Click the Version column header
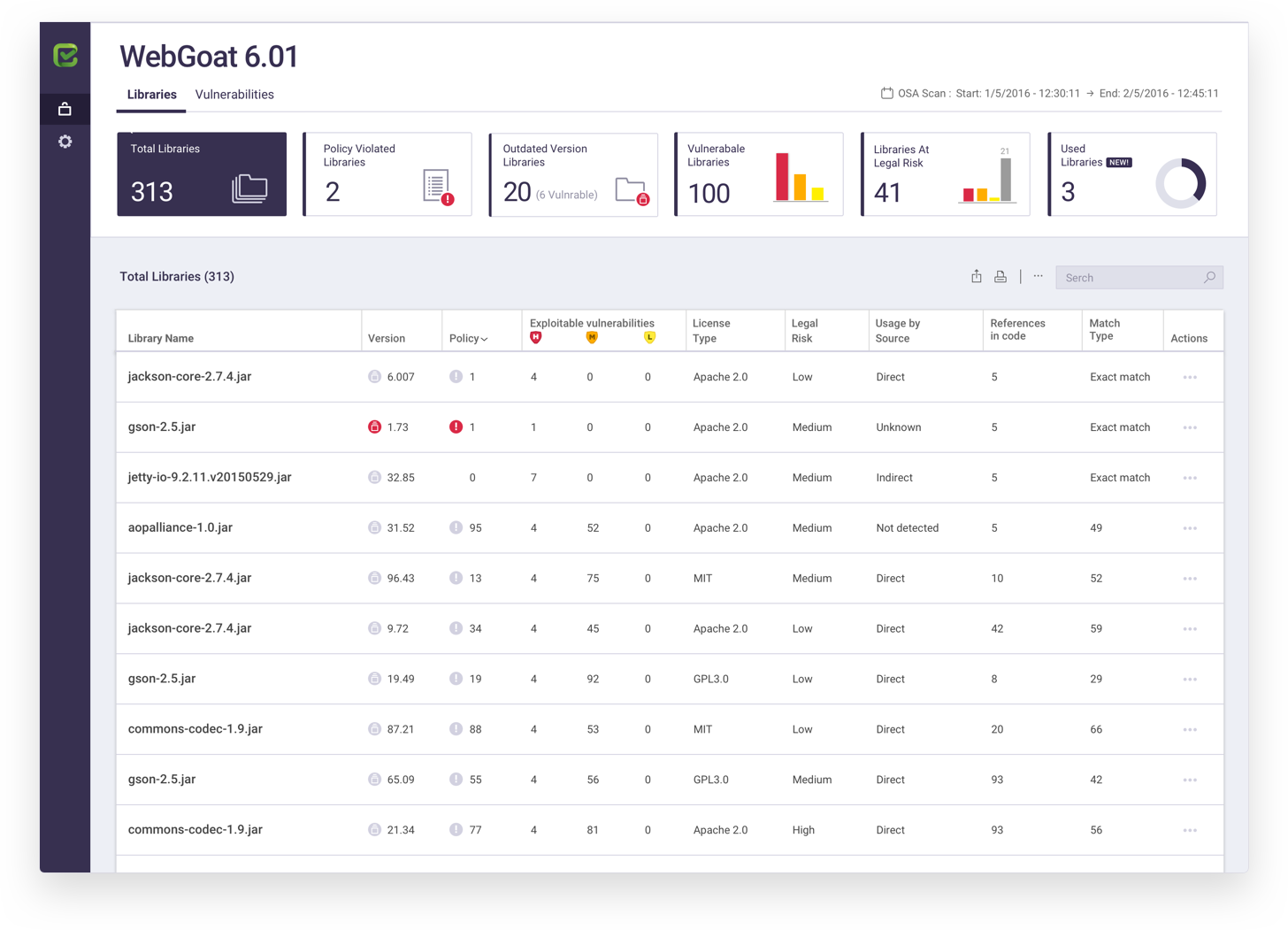1288x930 pixels. (x=387, y=338)
